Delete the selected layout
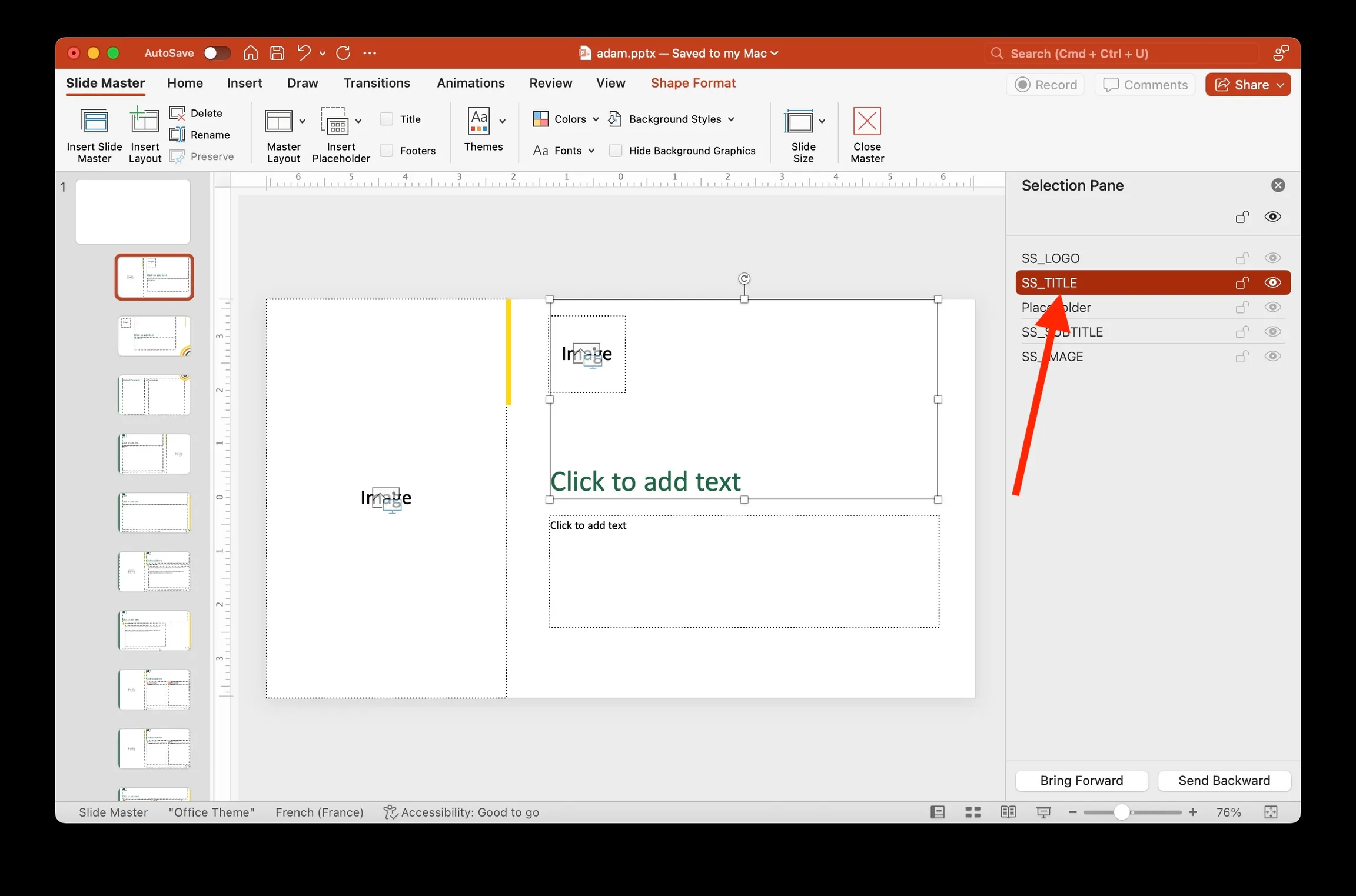Viewport: 1356px width, 896px height. [196, 113]
